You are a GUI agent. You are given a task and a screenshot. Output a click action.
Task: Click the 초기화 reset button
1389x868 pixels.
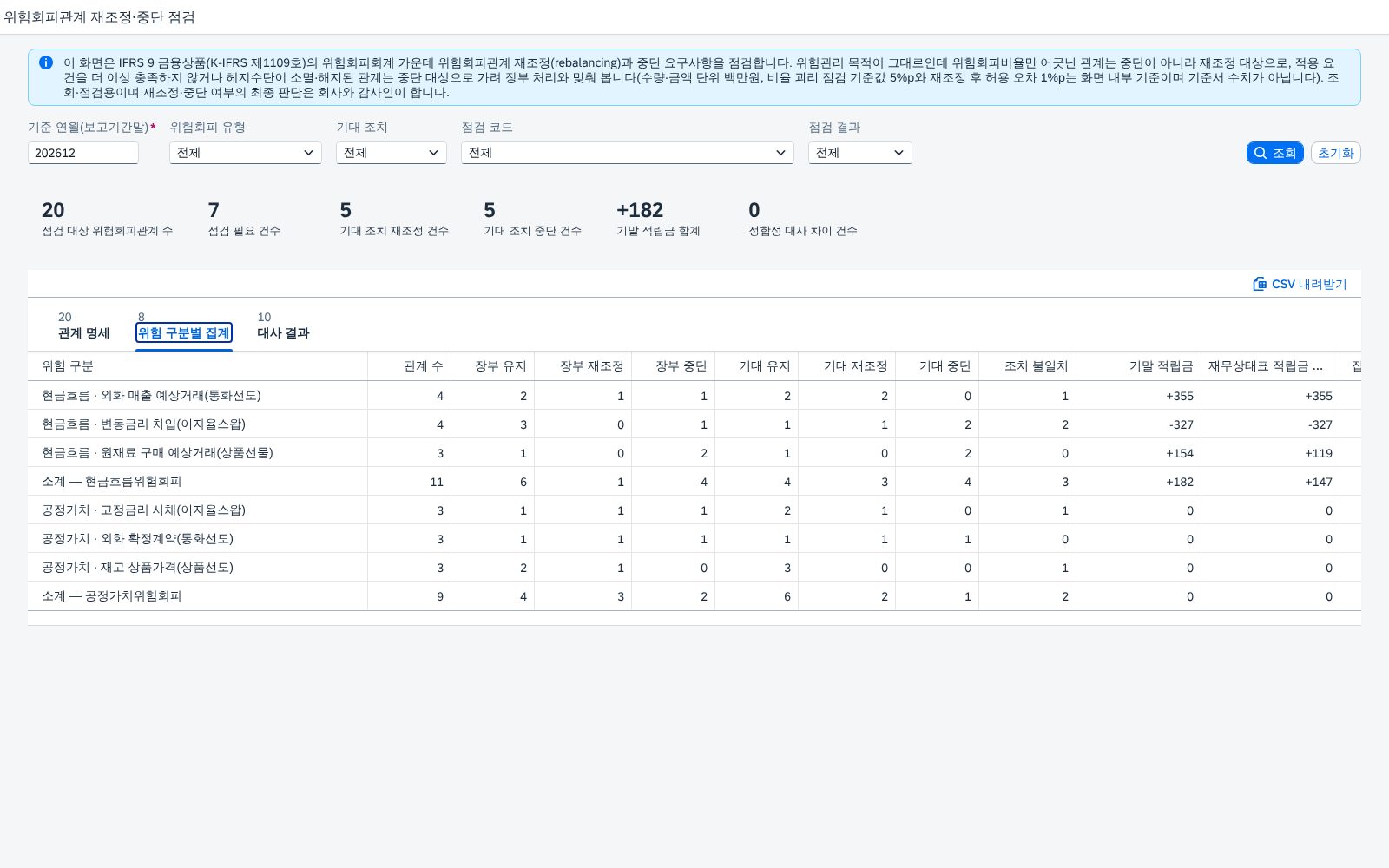(1335, 153)
